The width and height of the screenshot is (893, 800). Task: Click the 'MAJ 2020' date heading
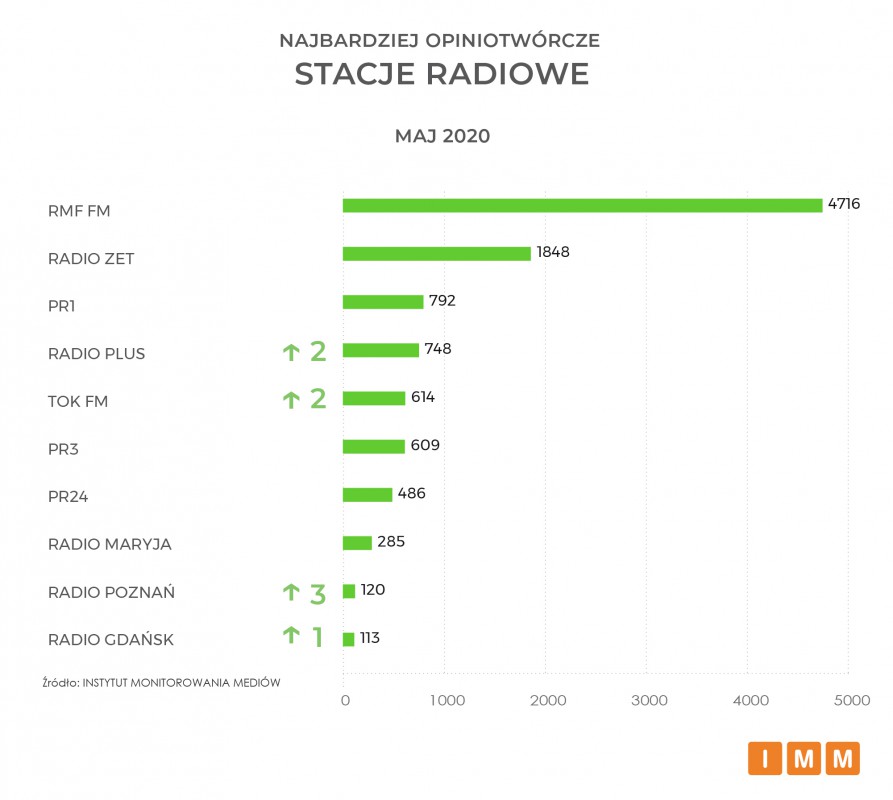pyautogui.click(x=442, y=136)
